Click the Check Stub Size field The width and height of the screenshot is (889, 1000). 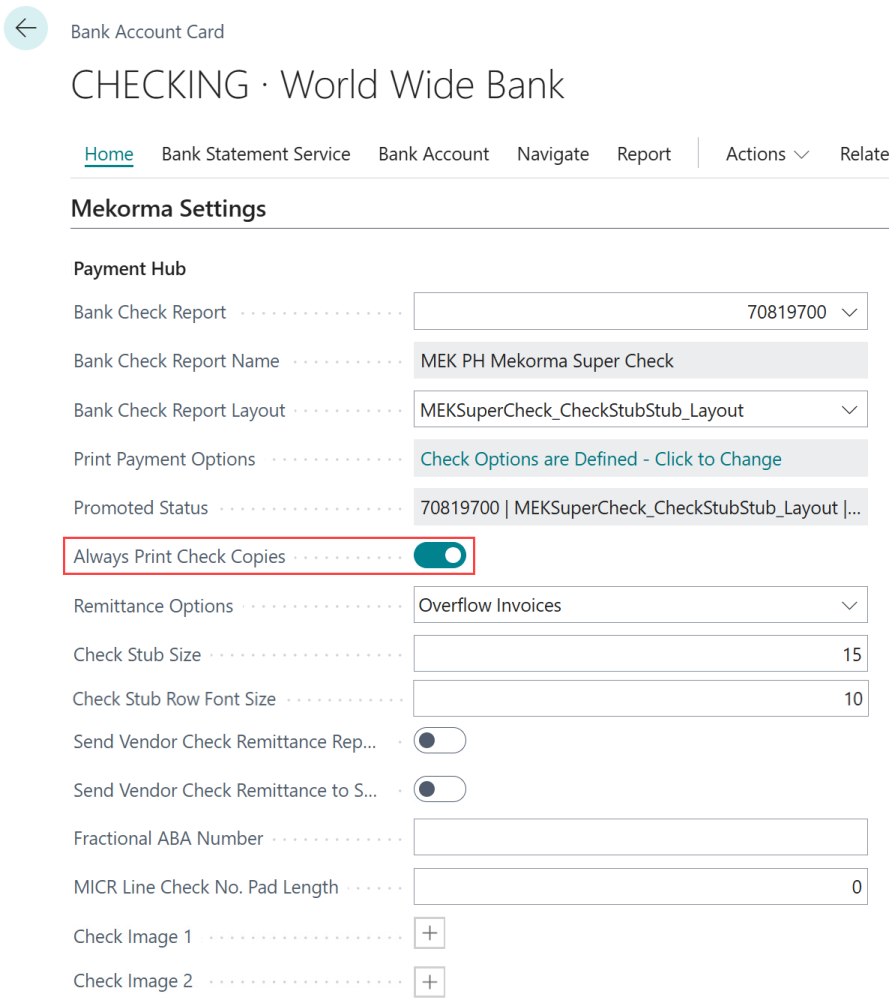click(640, 654)
